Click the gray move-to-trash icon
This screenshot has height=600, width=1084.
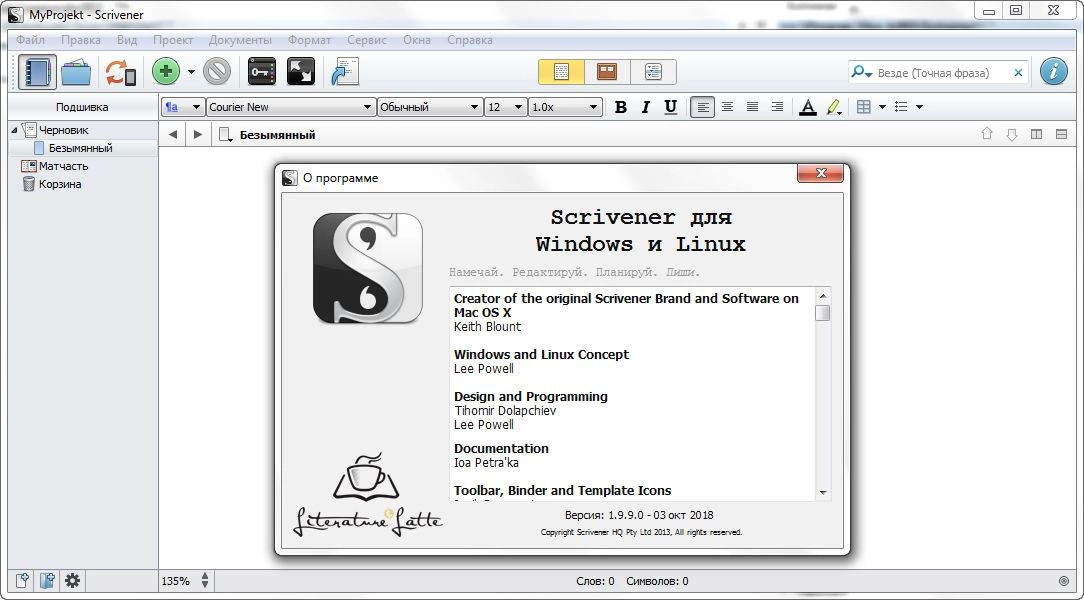tap(217, 72)
